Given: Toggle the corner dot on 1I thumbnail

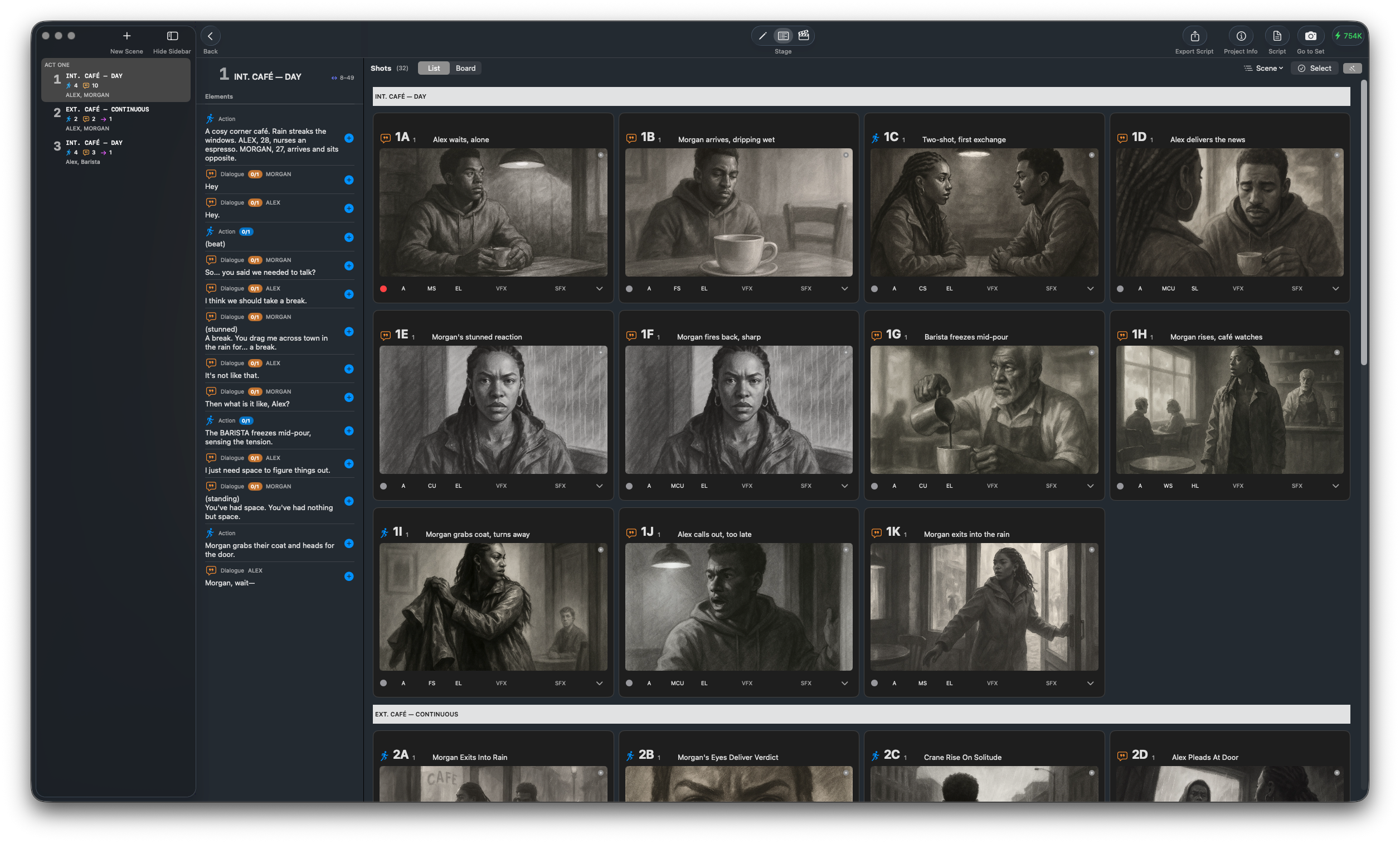Looking at the screenshot, I should point(600,550).
